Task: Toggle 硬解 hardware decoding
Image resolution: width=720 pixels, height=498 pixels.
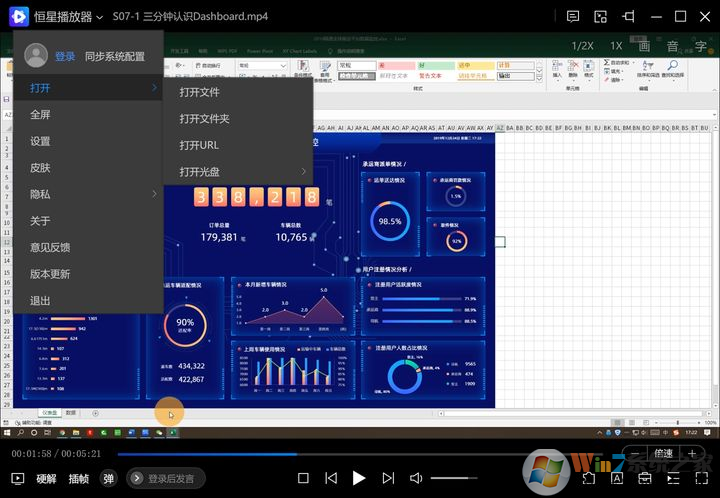Action: [46, 479]
